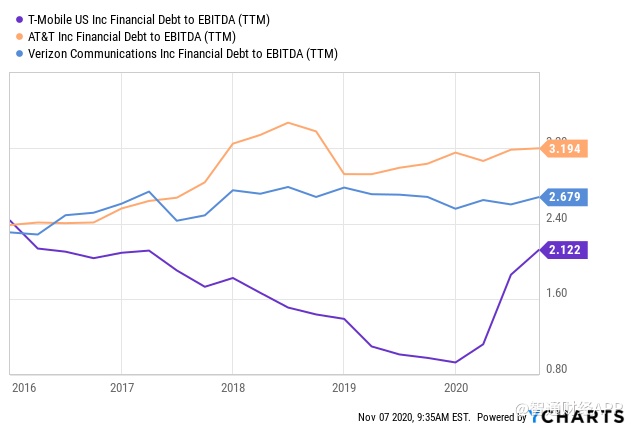Click the 1.60 y-axis label
Viewport: 633px width, 428px height.
pyautogui.click(x=554, y=293)
